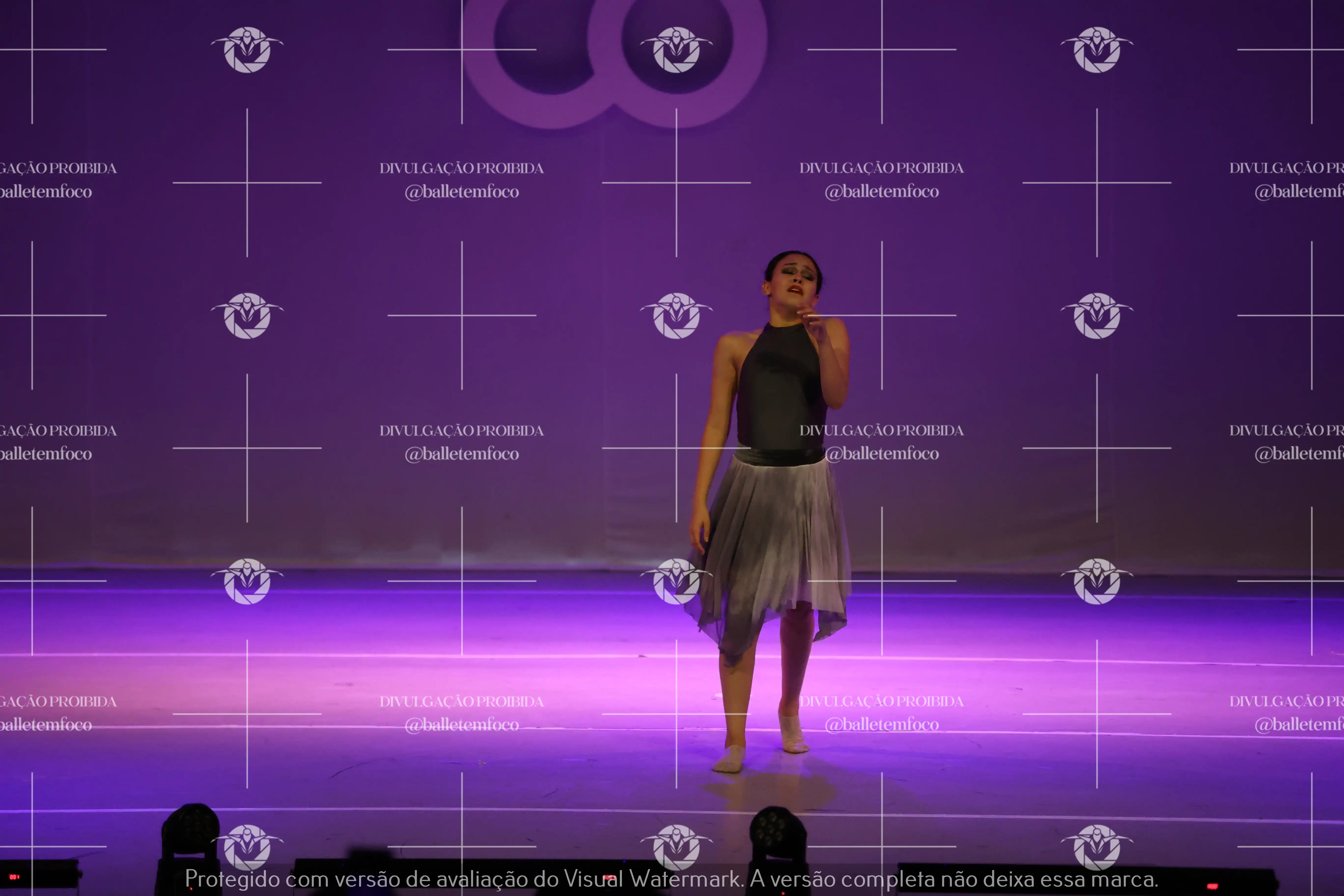Click the red indicator light at bottom-right edge
The width and height of the screenshot is (1344, 896).
[1212, 886]
